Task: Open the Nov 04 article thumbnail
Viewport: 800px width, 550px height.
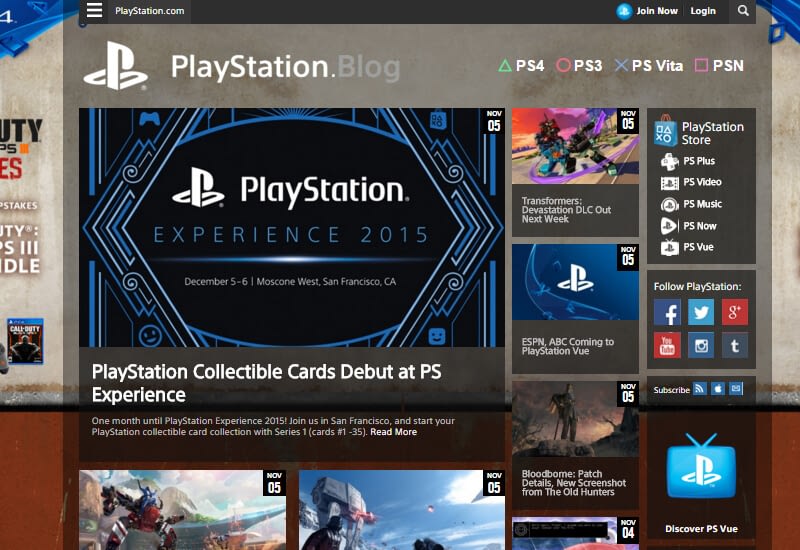Action: [575, 534]
